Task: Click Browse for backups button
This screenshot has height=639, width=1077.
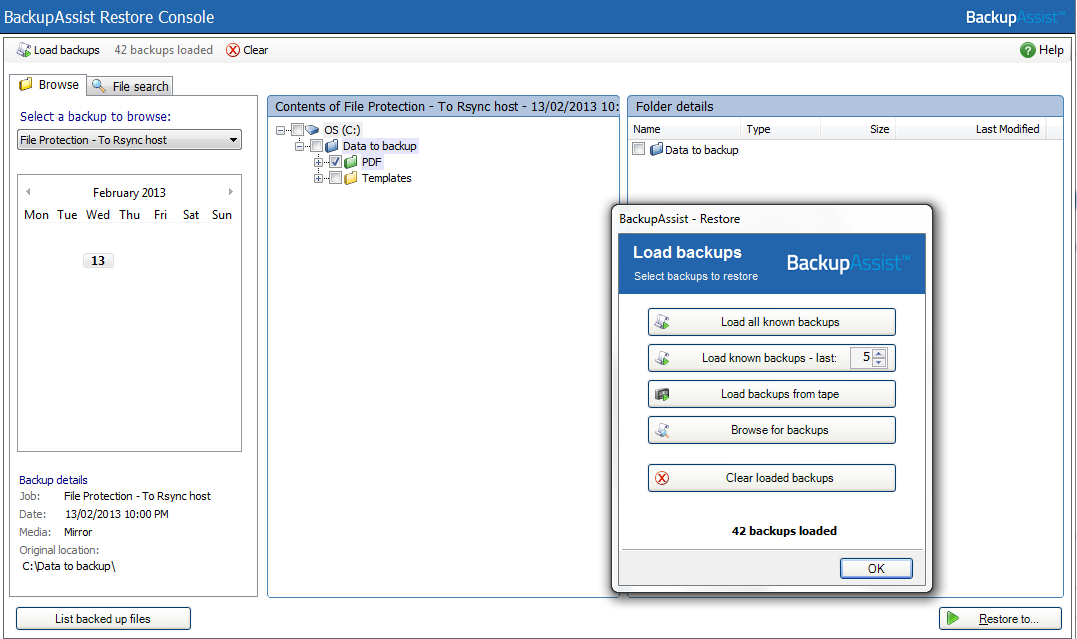Action: 771,430
